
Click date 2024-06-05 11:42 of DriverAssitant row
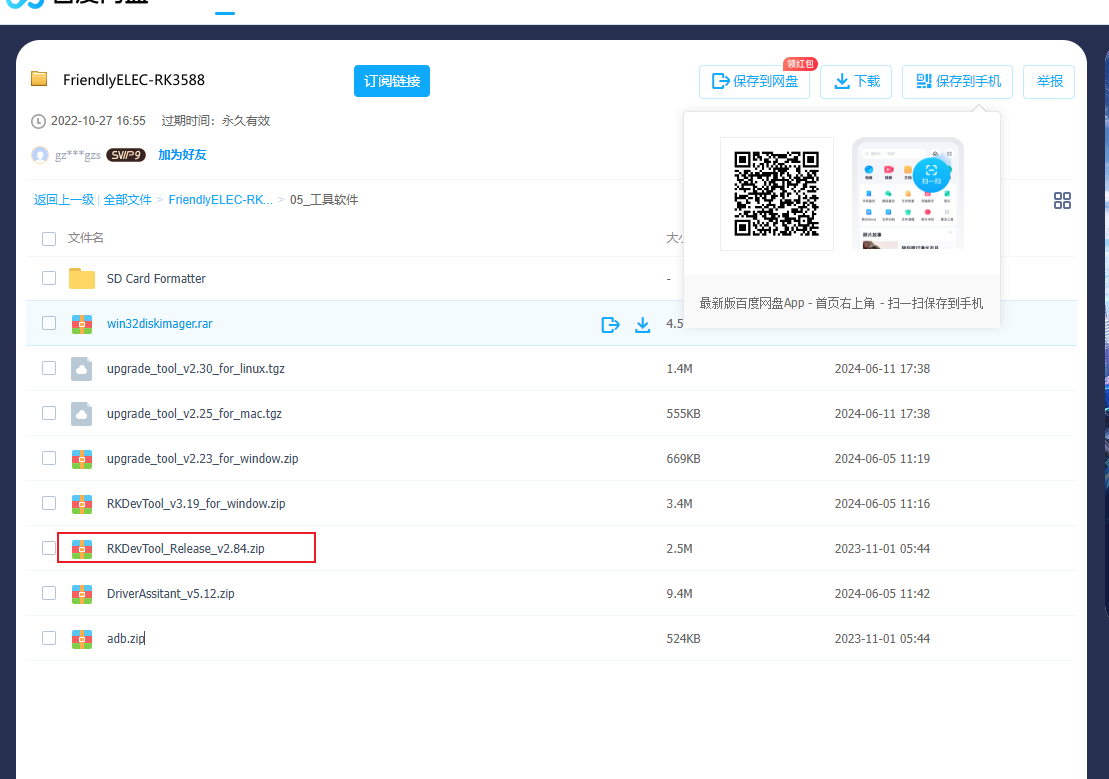point(882,594)
